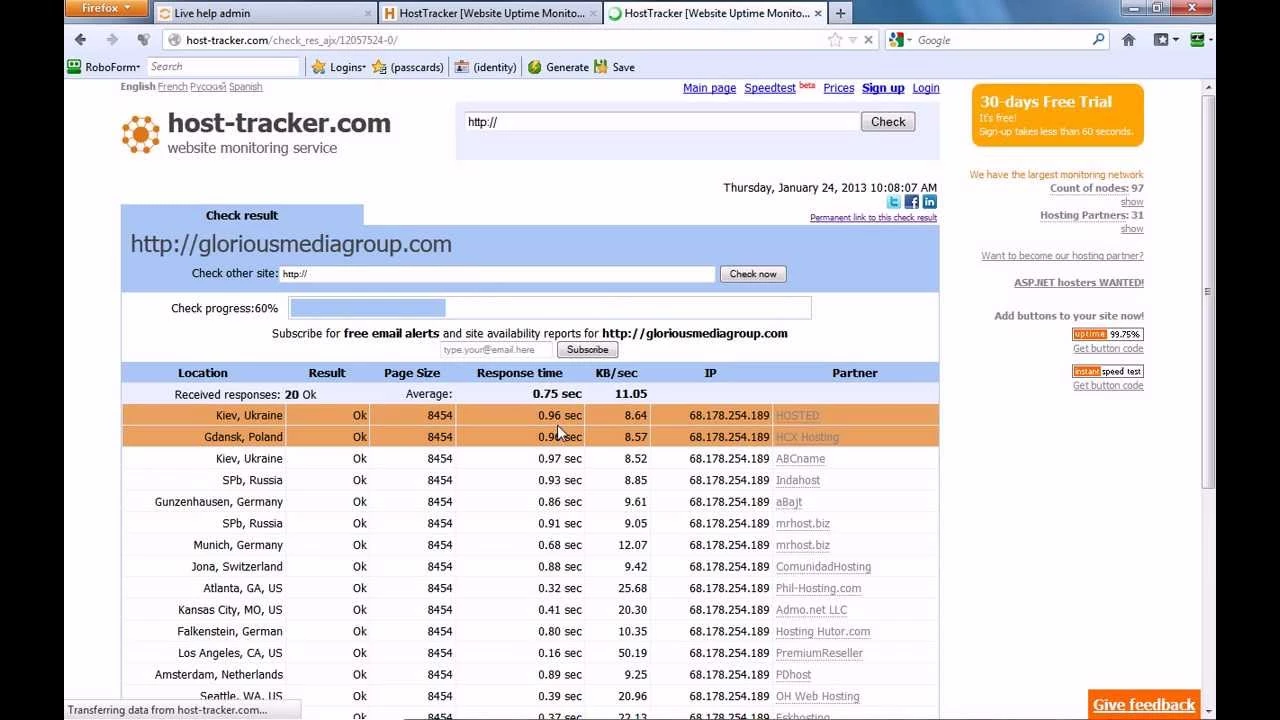Open the RoboForm Logins dropdown
Screen dimensions: 1280x720
click(x=339, y=67)
